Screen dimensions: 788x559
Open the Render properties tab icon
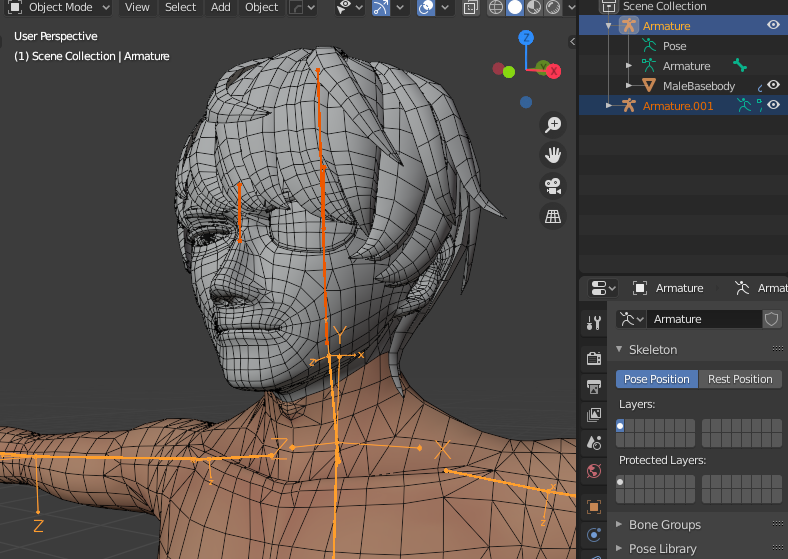tap(594, 358)
